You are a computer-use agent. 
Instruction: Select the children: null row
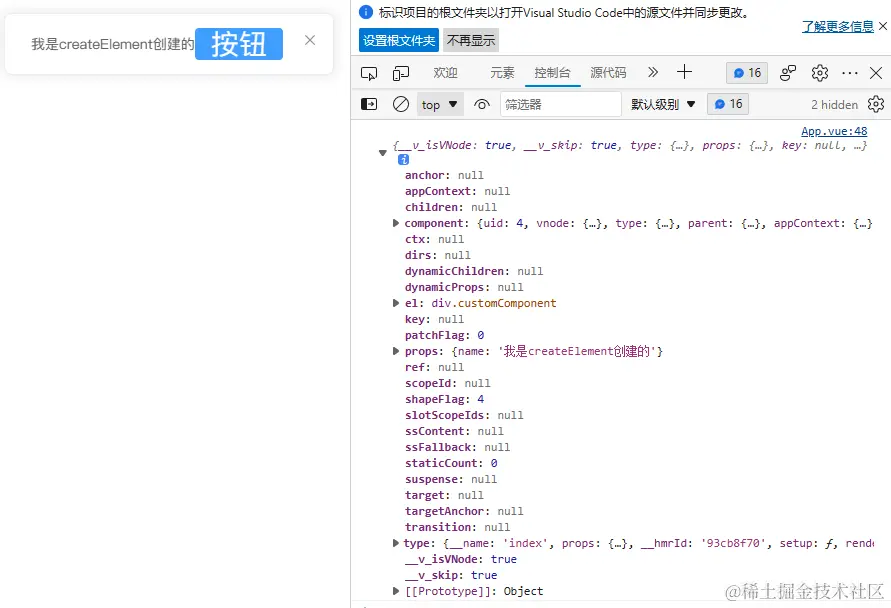pos(451,207)
